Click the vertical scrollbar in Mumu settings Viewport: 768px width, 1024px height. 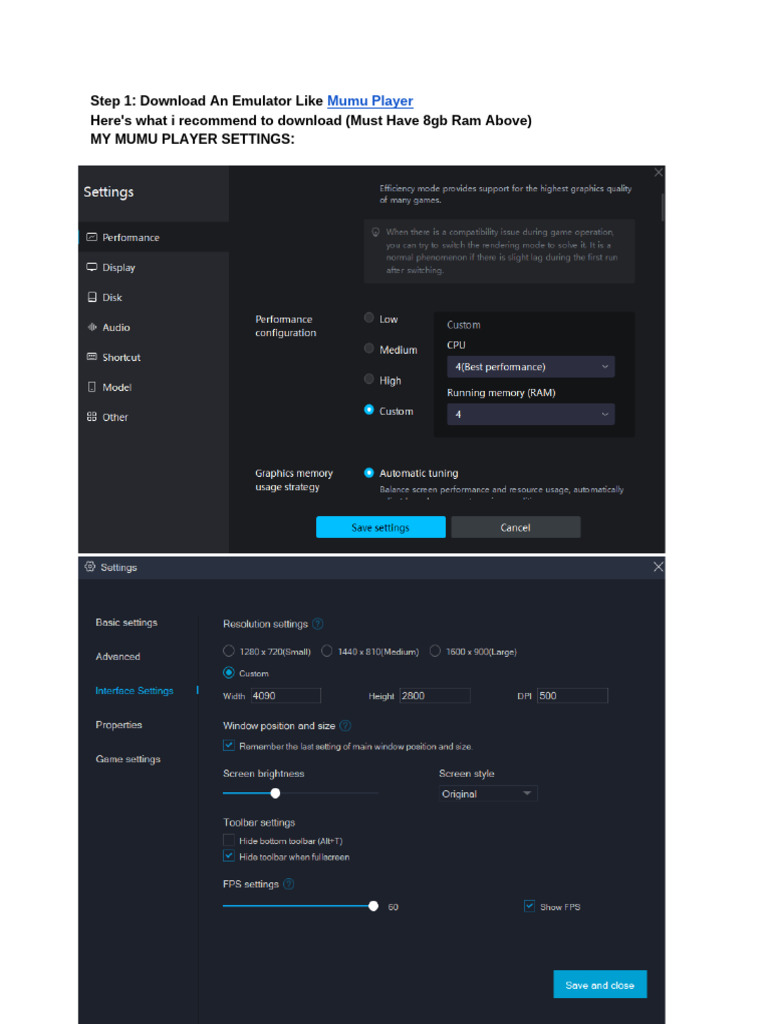pos(662,208)
